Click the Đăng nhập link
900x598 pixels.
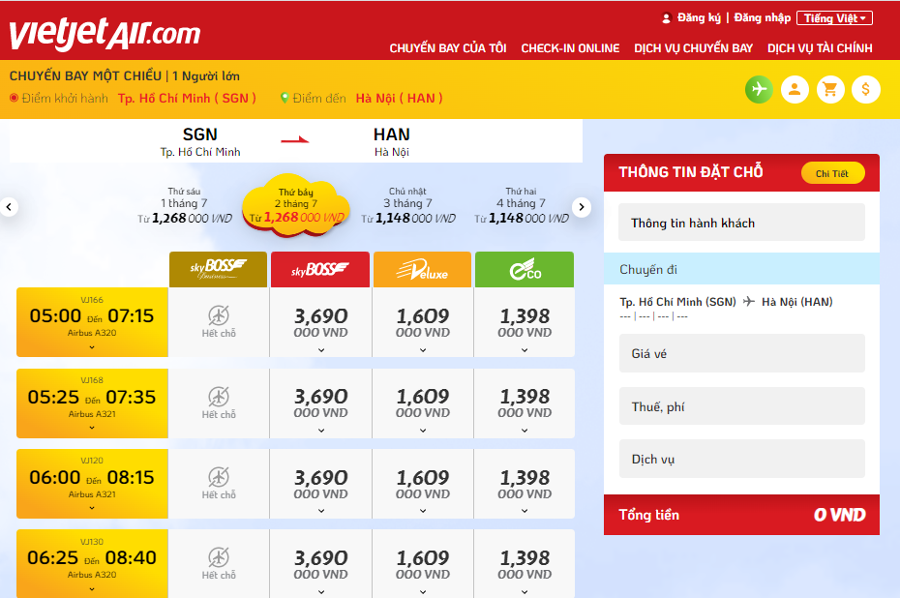[x=762, y=18]
